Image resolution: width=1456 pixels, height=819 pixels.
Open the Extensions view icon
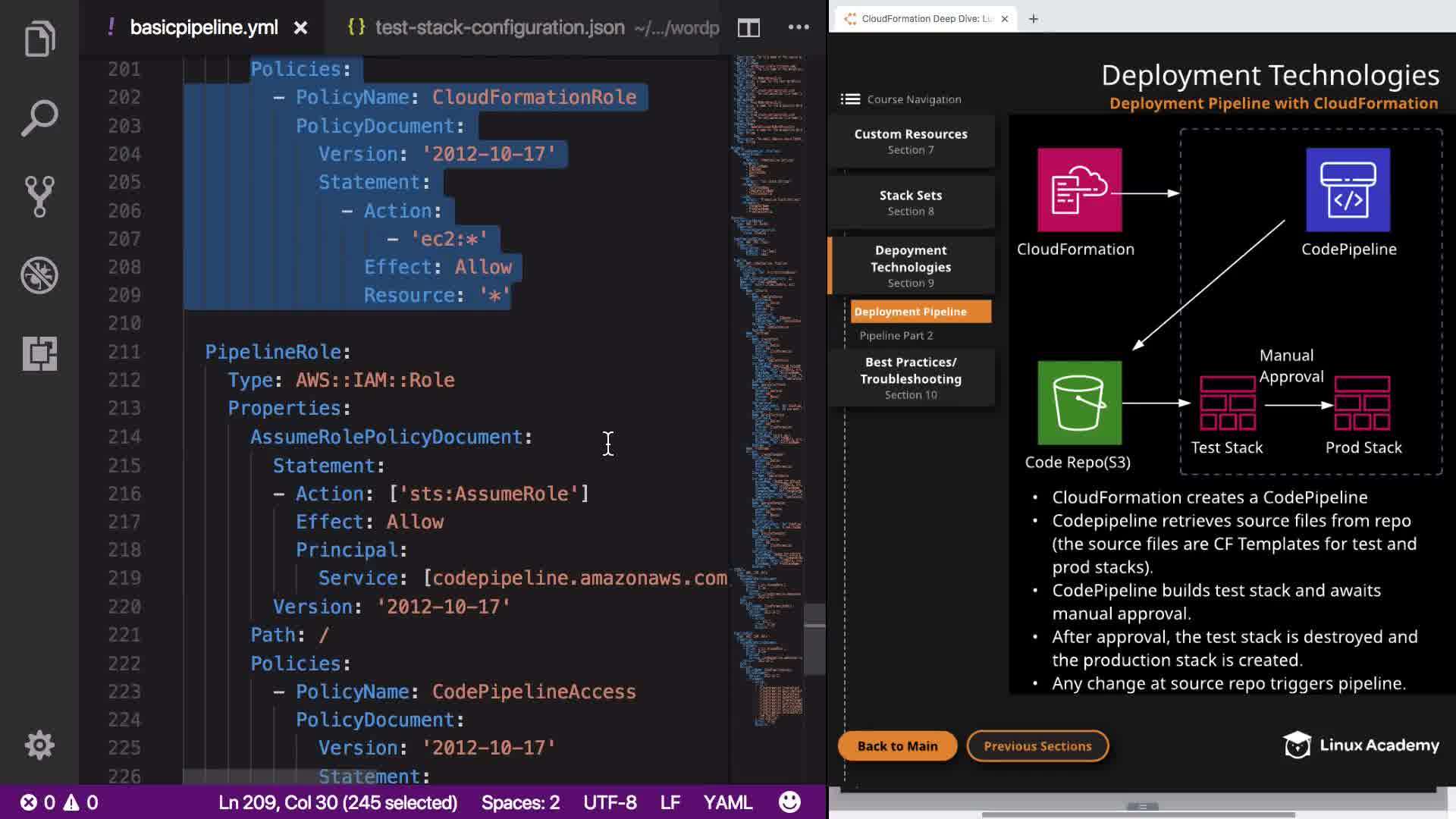[39, 354]
